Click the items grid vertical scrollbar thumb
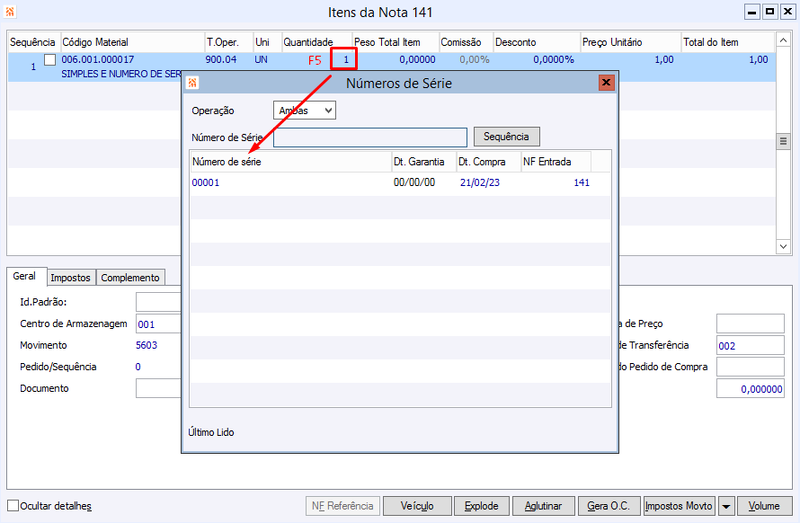Image resolution: width=800 pixels, height=523 pixels. [x=783, y=141]
